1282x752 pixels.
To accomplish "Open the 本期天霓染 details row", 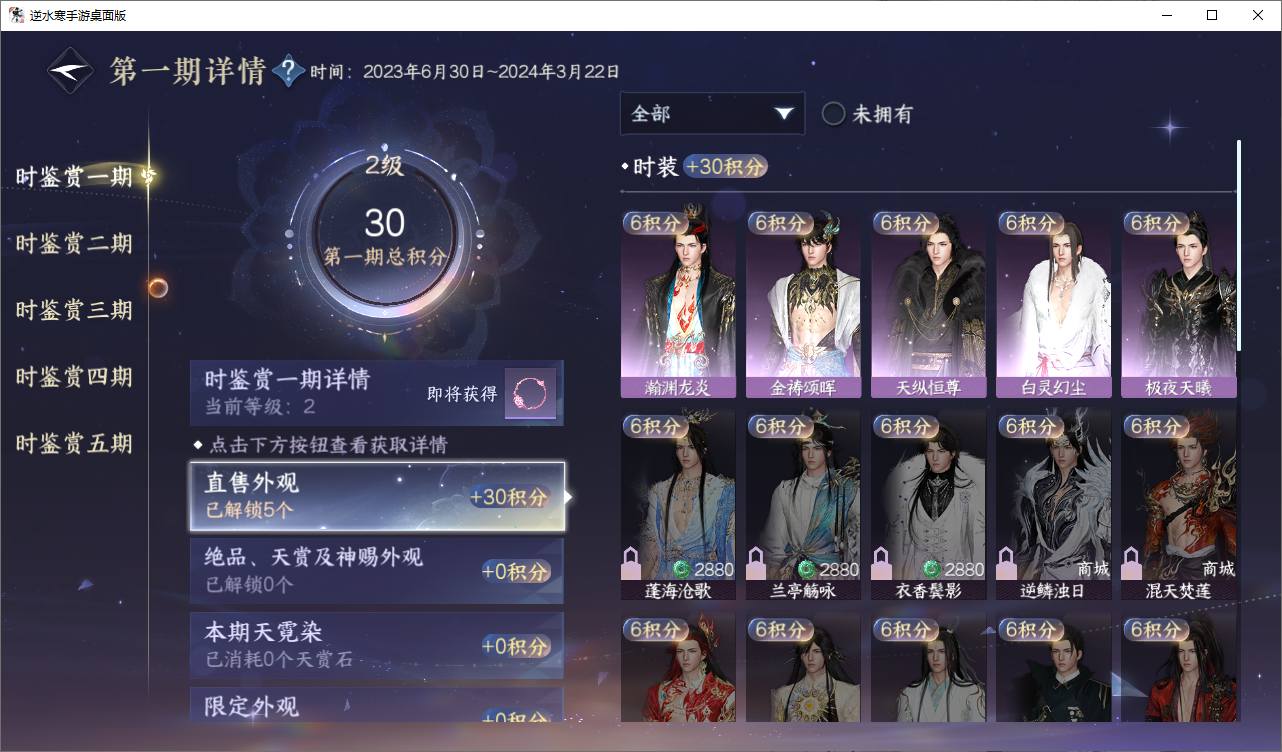I will 377,646.
